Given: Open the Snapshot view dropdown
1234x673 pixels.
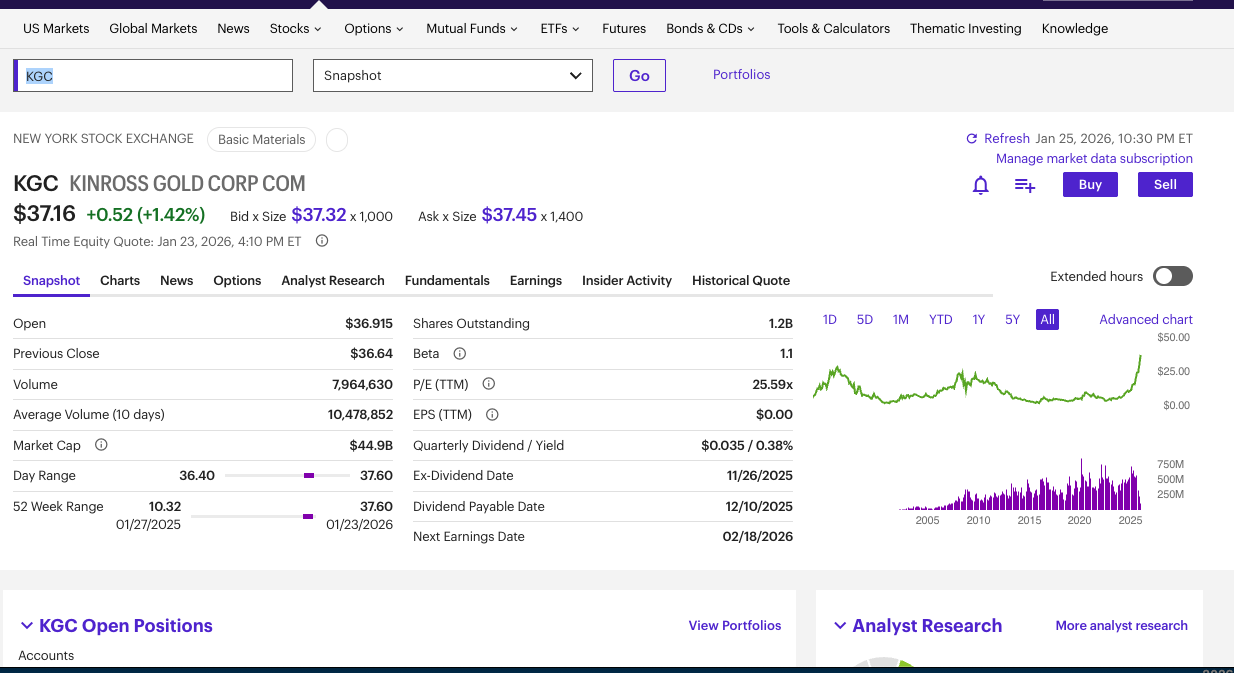Looking at the screenshot, I should [452, 76].
